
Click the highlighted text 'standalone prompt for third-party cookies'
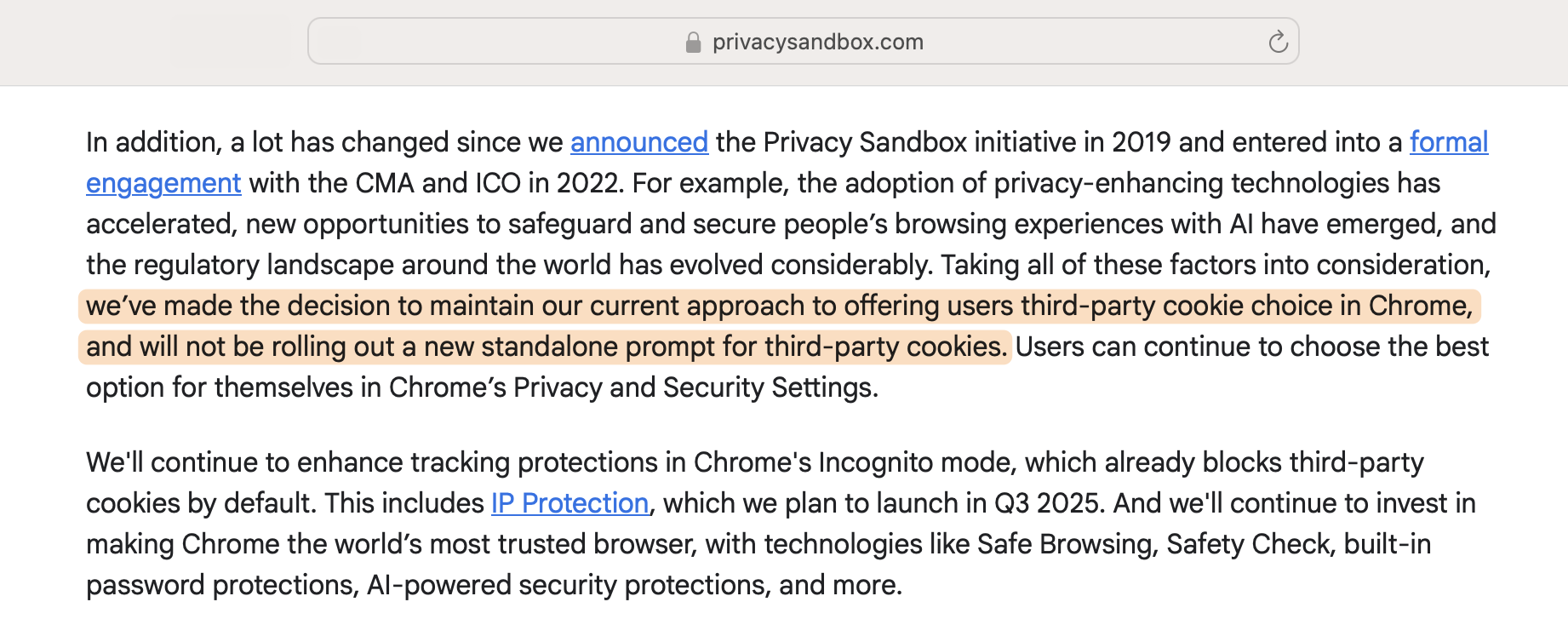click(x=743, y=347)
